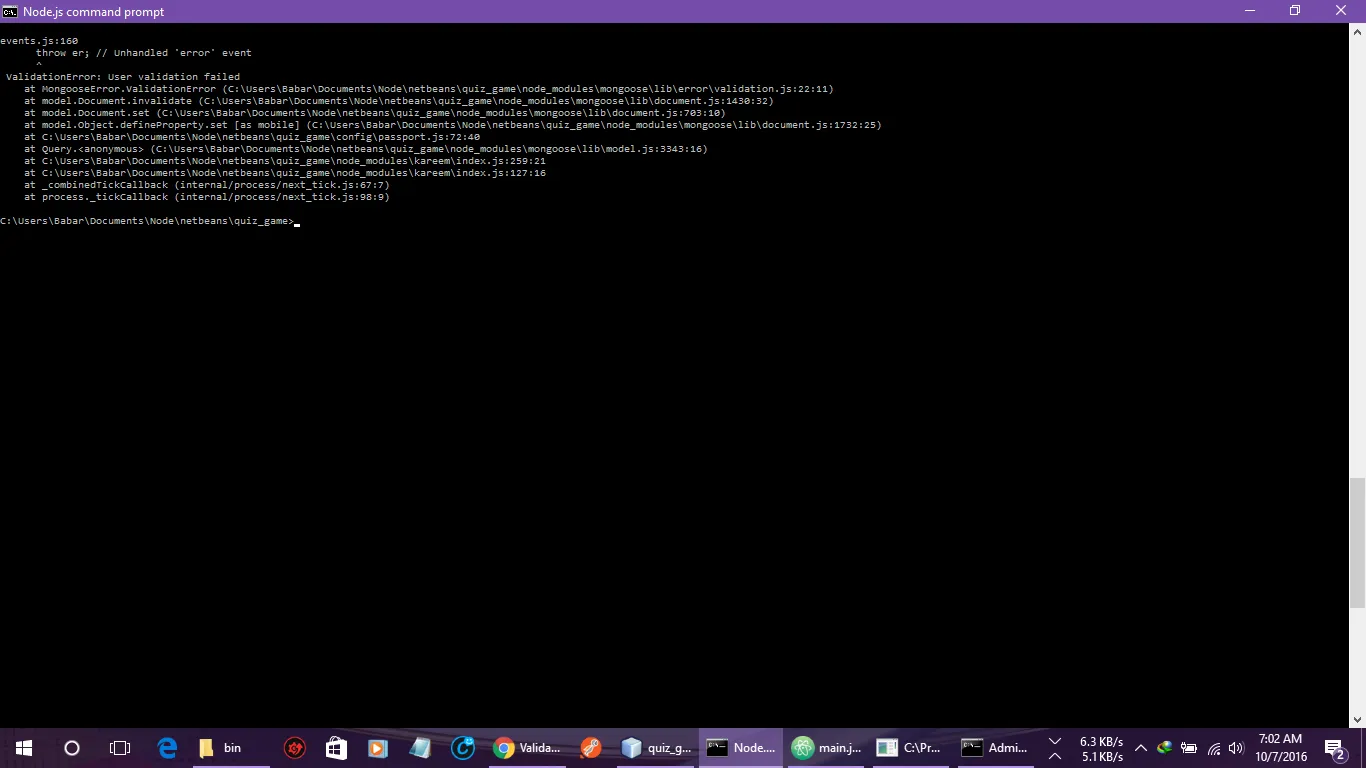Viewport: 1366px width, 768px height.
Task: Launch the media player taskbar icon
Action: coord(378,748)
